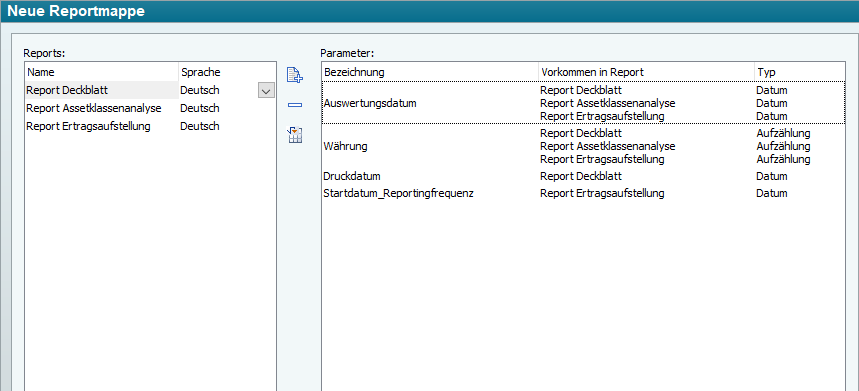This screenshot has width=859, height=391.
Task: Click Report Ertragsaufstellung in Startdatum_Reportingfrequenz row
Action: click(602, 193)
